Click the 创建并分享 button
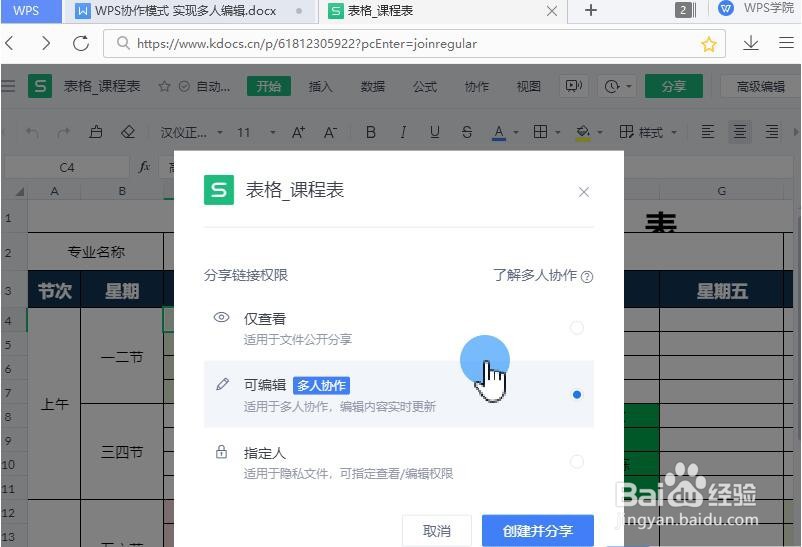 coord(538,531)
